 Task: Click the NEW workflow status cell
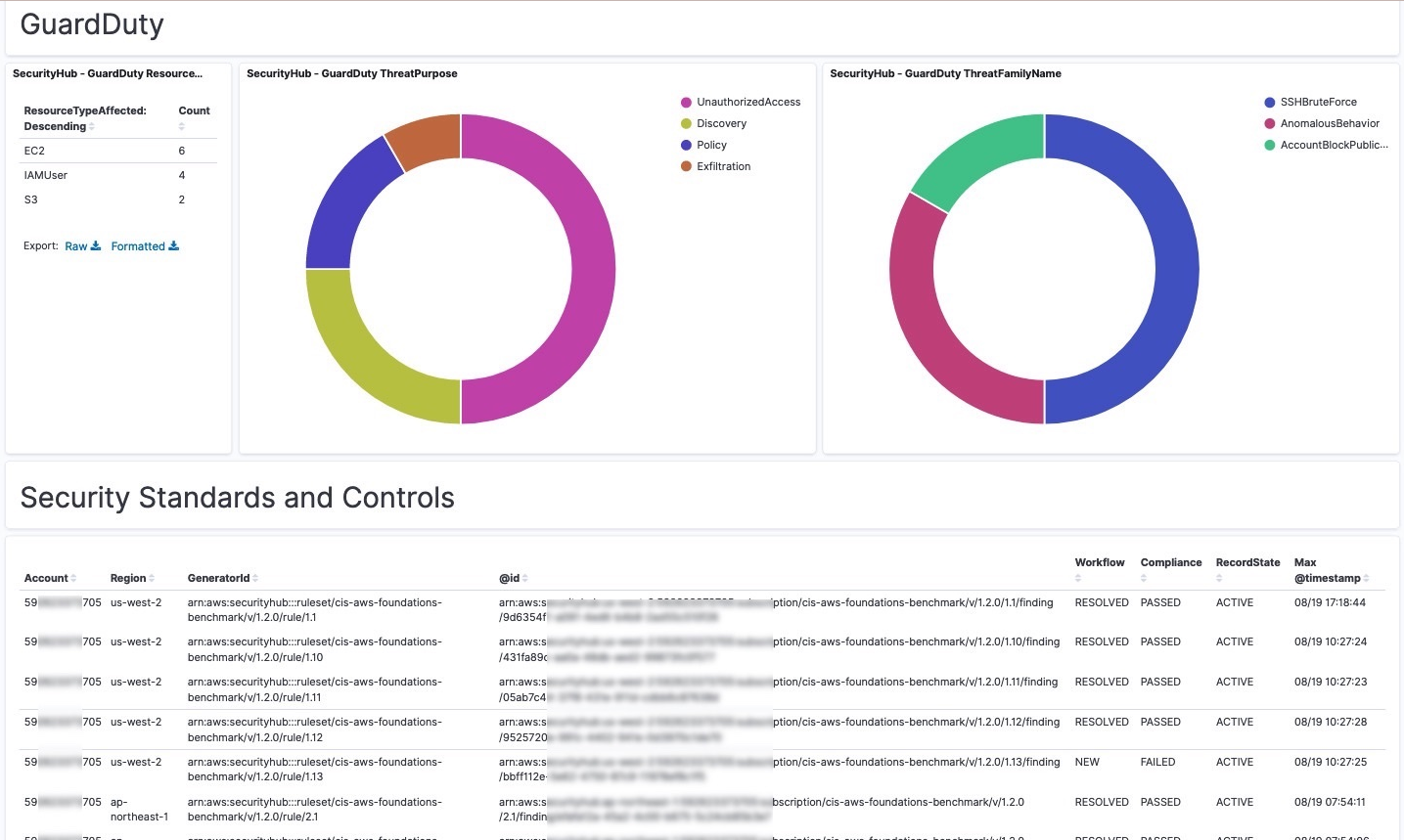[1087, 762]
